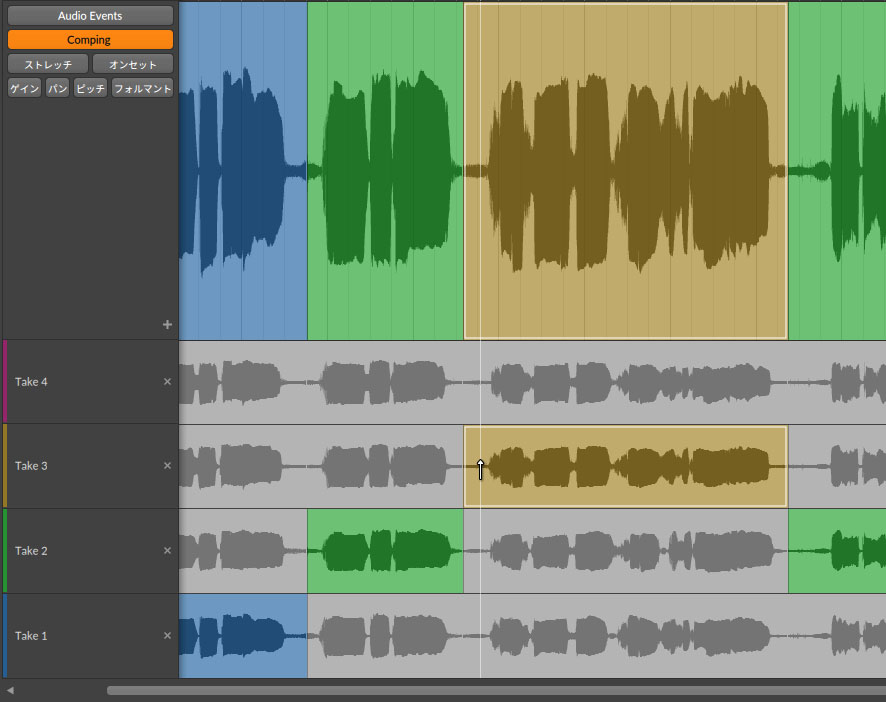
Task: Select the Take 1 lane label
Action: pos(31,636)
